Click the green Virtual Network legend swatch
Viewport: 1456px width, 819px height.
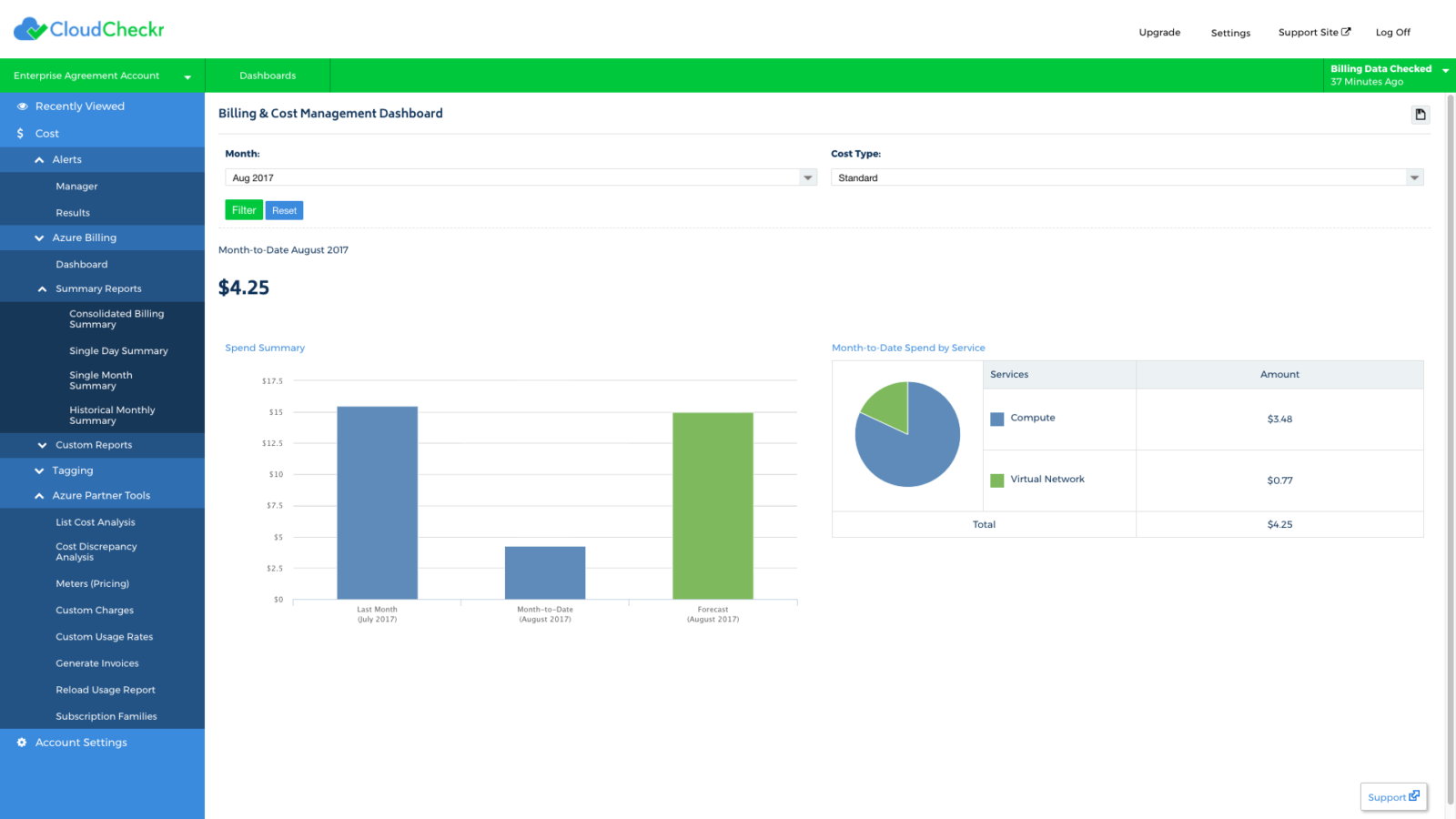click(x=997, y=480)
